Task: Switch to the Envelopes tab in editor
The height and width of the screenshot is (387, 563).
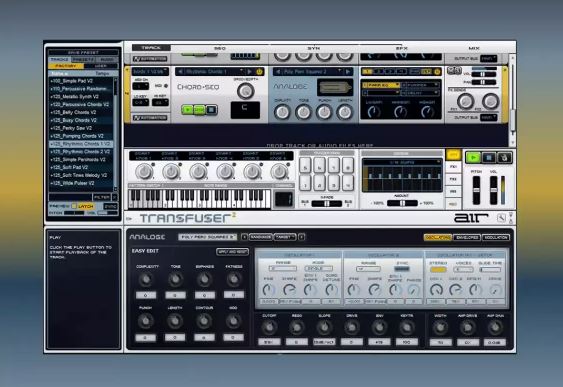Action: [x=467, y=237]
